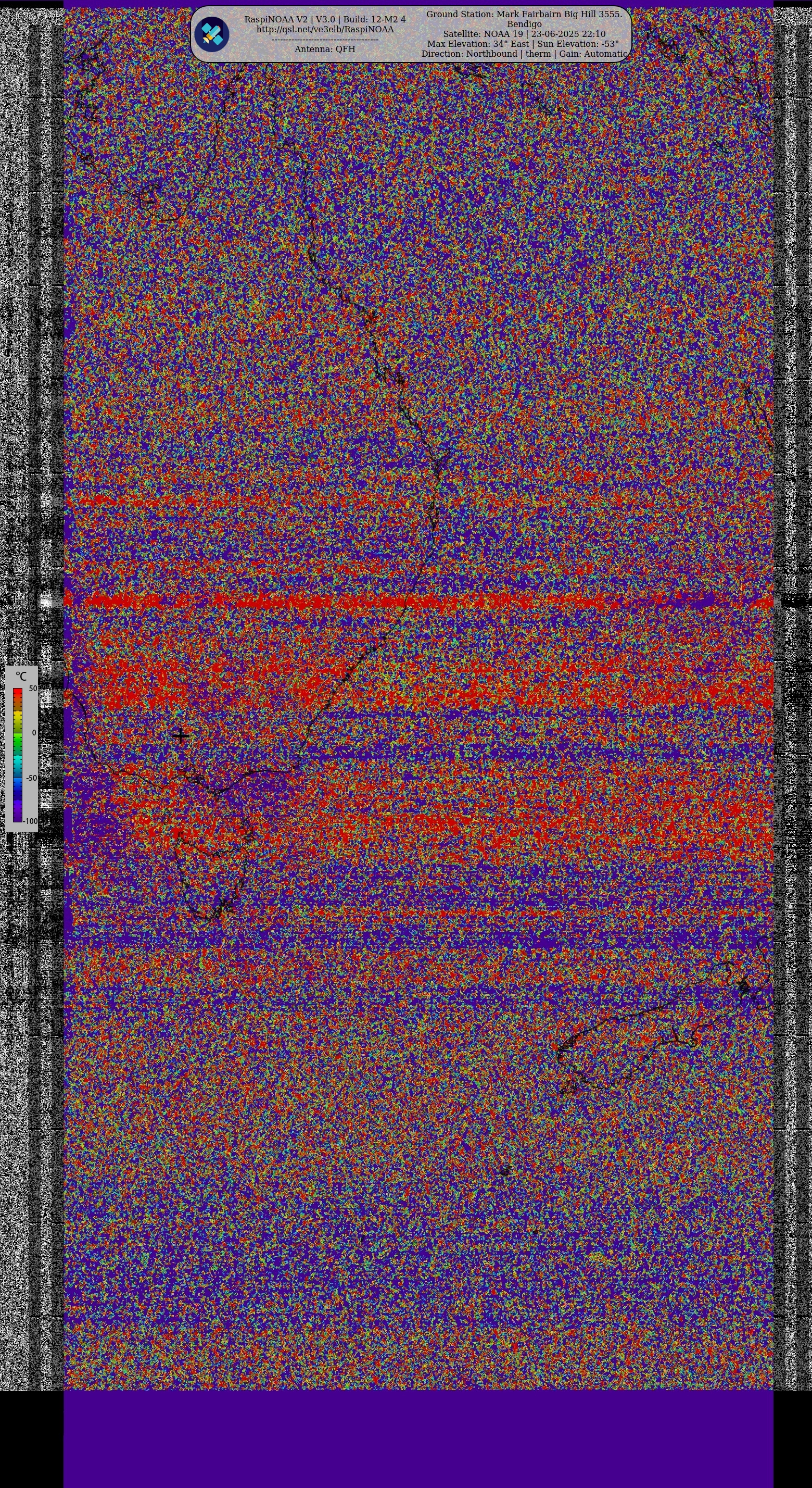Click the 'Antenna: QFH' text
The image size is (812, 1488).
point(325,49)
